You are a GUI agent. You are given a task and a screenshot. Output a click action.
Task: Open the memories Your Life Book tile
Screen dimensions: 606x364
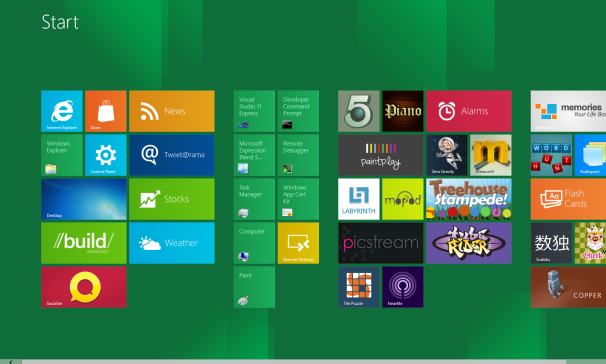click(569, 111)
